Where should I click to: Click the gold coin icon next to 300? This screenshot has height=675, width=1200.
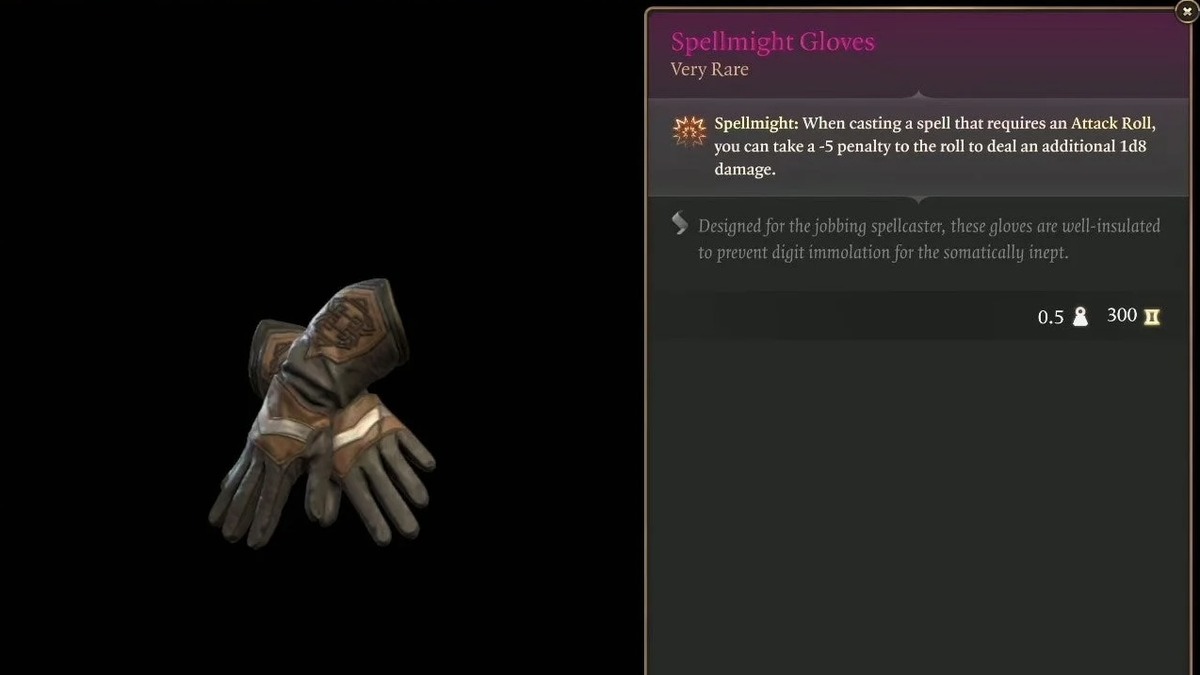pyautogui.click(x=1152, y=317)
